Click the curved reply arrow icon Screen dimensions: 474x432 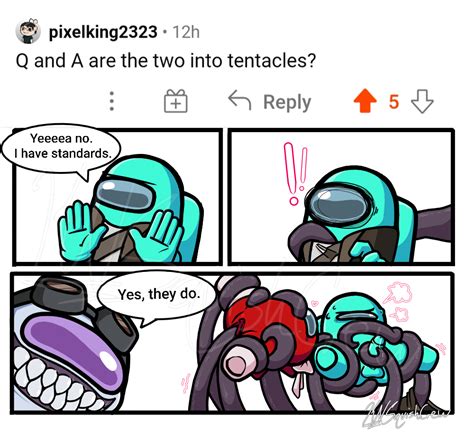[239, 100]
